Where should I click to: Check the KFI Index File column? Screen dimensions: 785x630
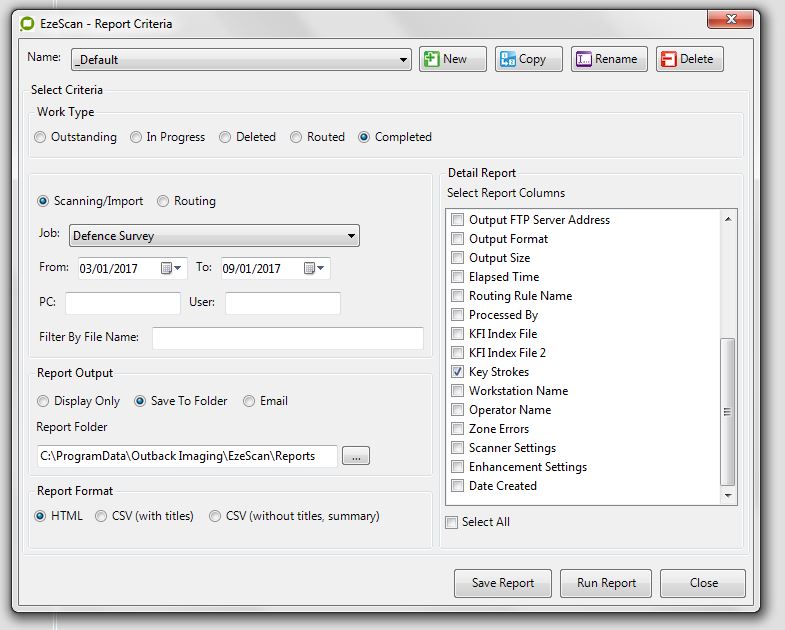[457, 334]
